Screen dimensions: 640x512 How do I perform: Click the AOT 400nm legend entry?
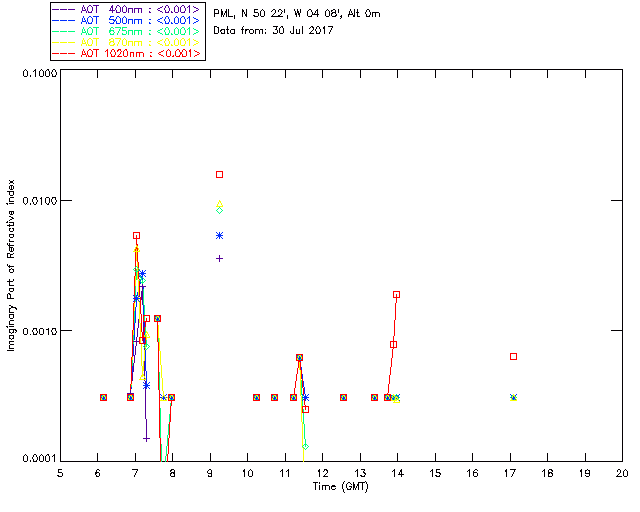tap(126, 9)
